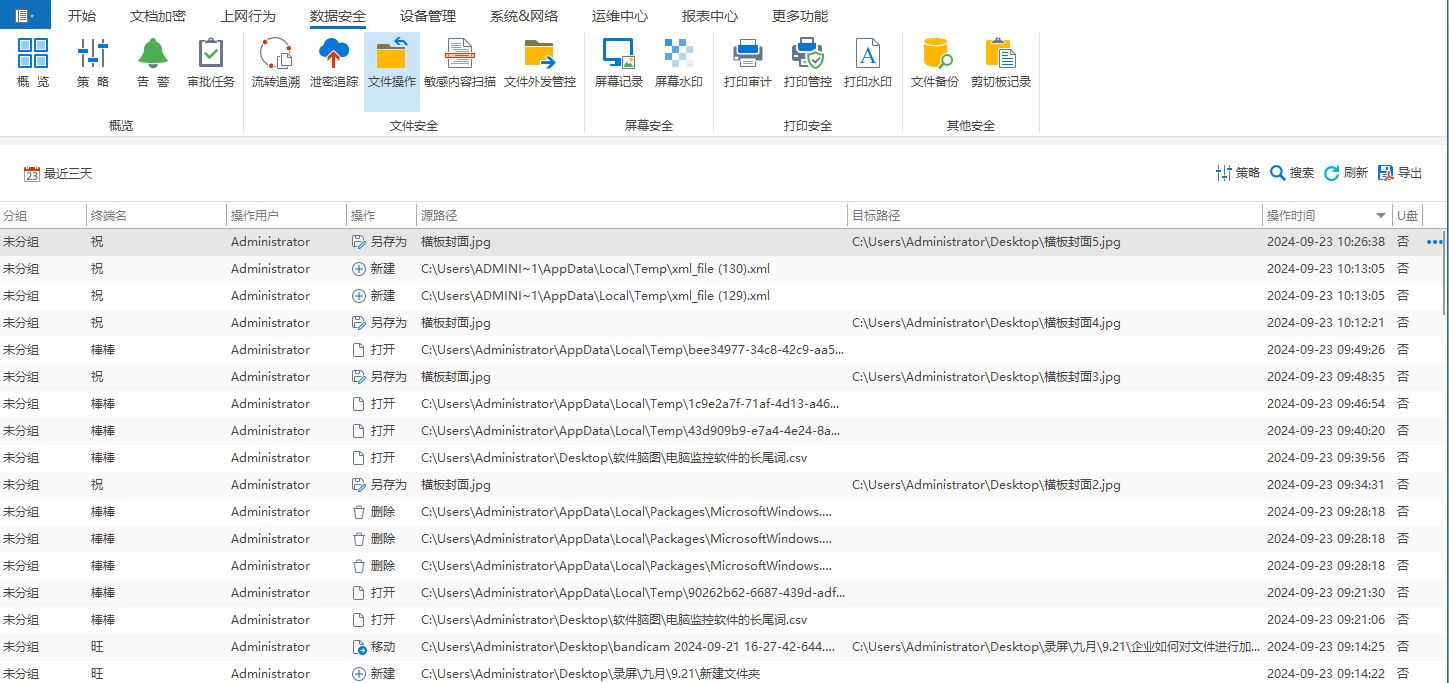Open 打印水印 print watermark
The image size is (1449, 683).
[x=868, y=63]
